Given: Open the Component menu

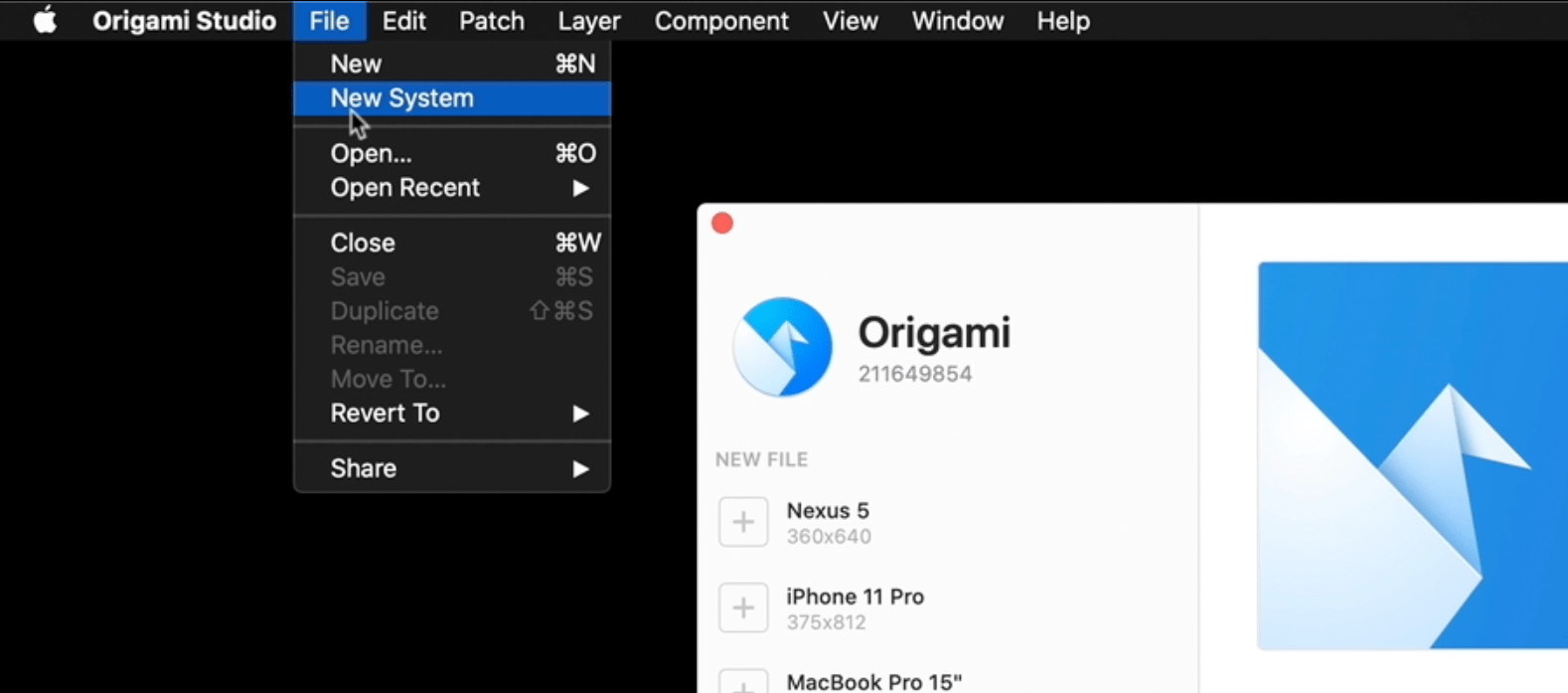Looking at the screenshot, I should [720, 21].
